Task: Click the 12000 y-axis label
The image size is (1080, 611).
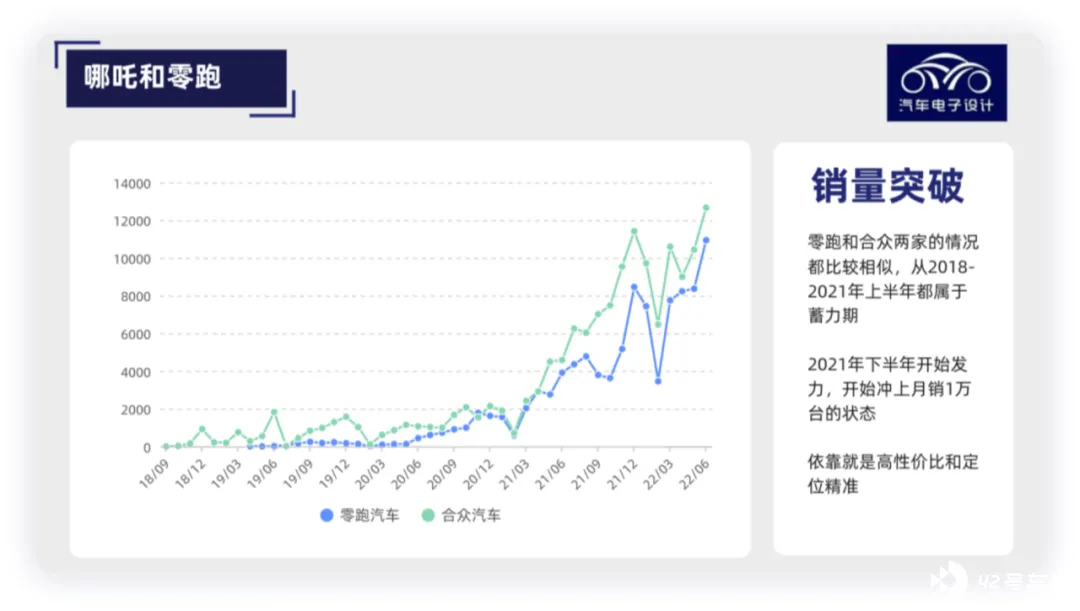Action: (x=132, y=222)
